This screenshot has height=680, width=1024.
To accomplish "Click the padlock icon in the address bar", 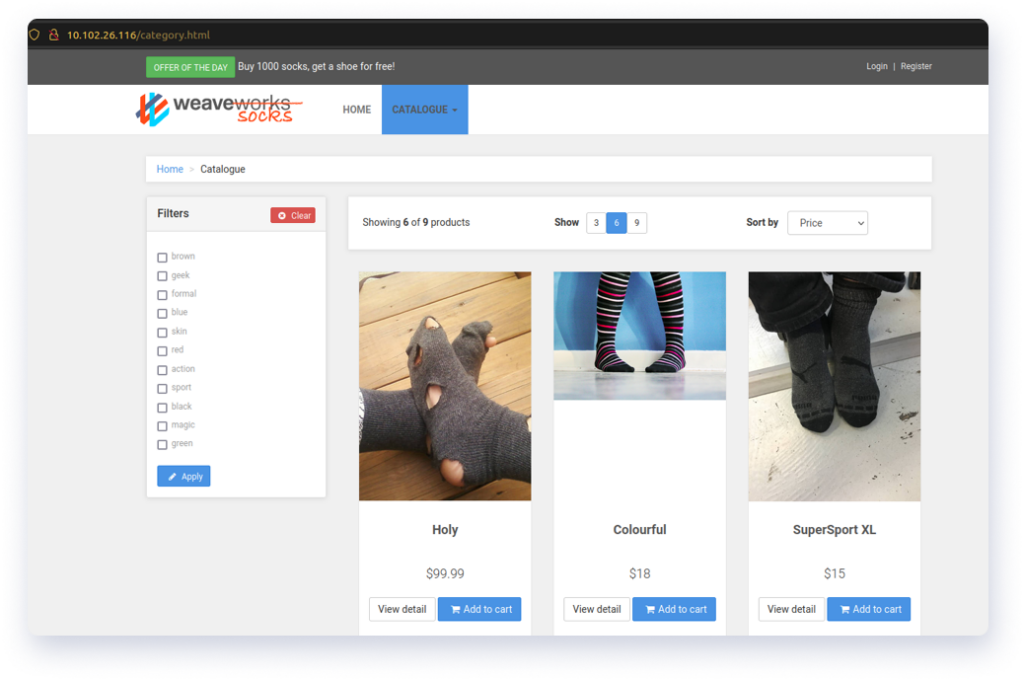I will 53,33.
